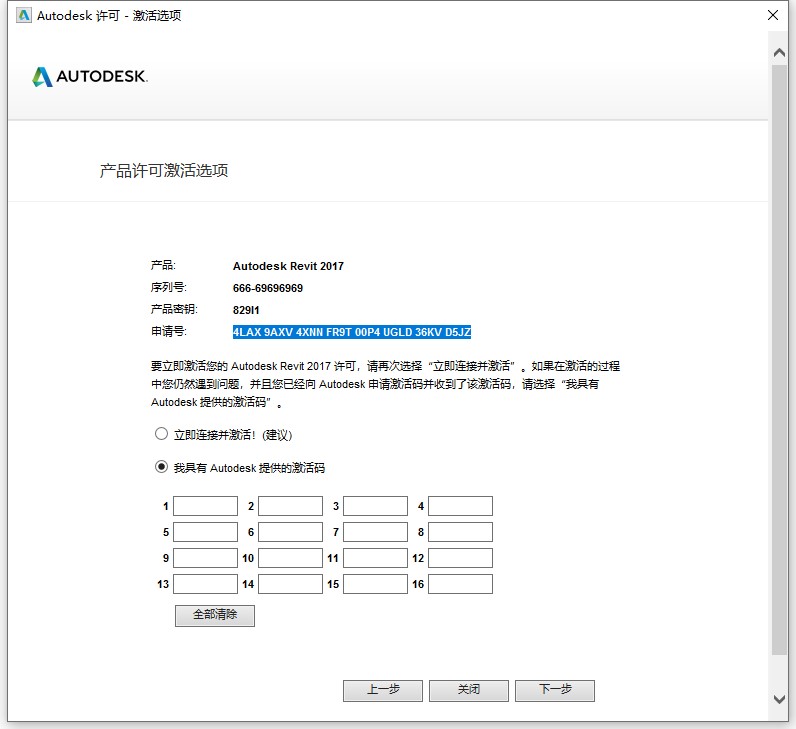This screenshot has width=796, height=729.
Task: Click activation code field 12
Action: 460,558
